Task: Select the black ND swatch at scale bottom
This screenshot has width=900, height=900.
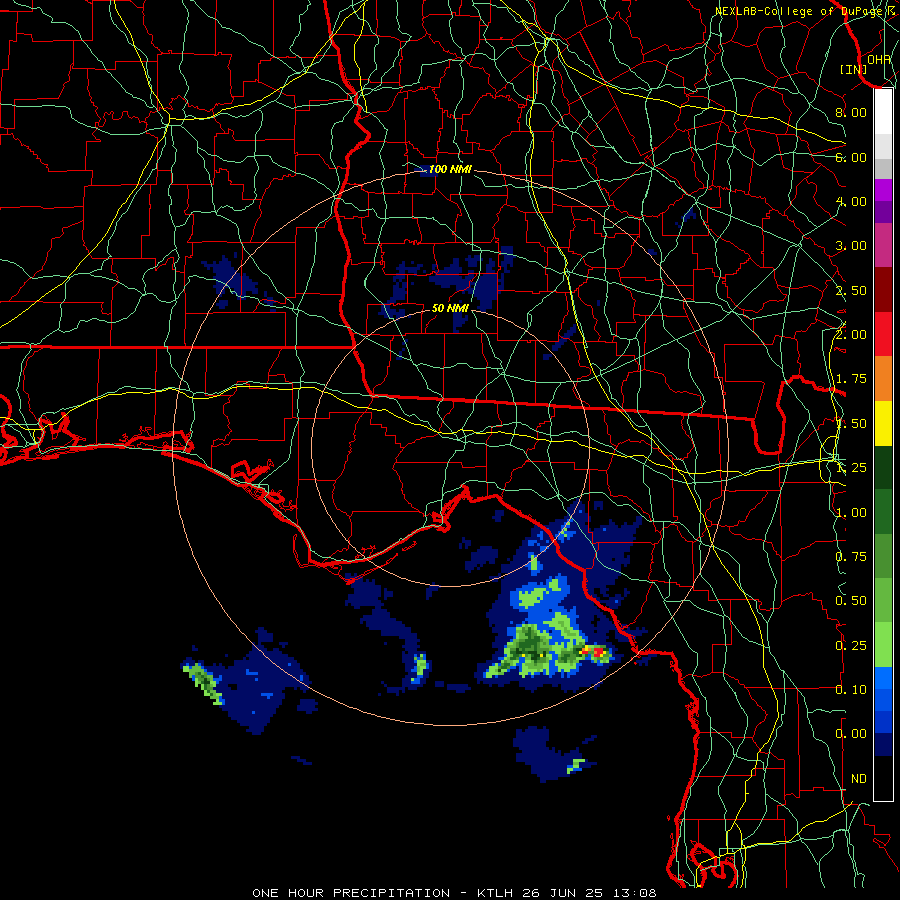Action: [883, 778]
